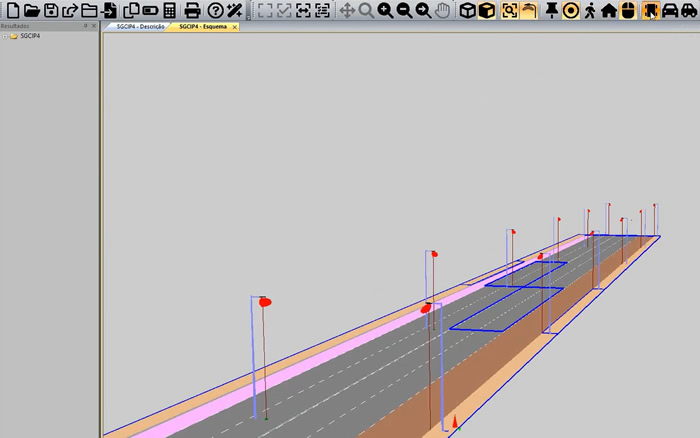The height and width of the screenshot is (438, 700).
Task: Toggle the mouse navigation mode button
Action: pos(628,10)
